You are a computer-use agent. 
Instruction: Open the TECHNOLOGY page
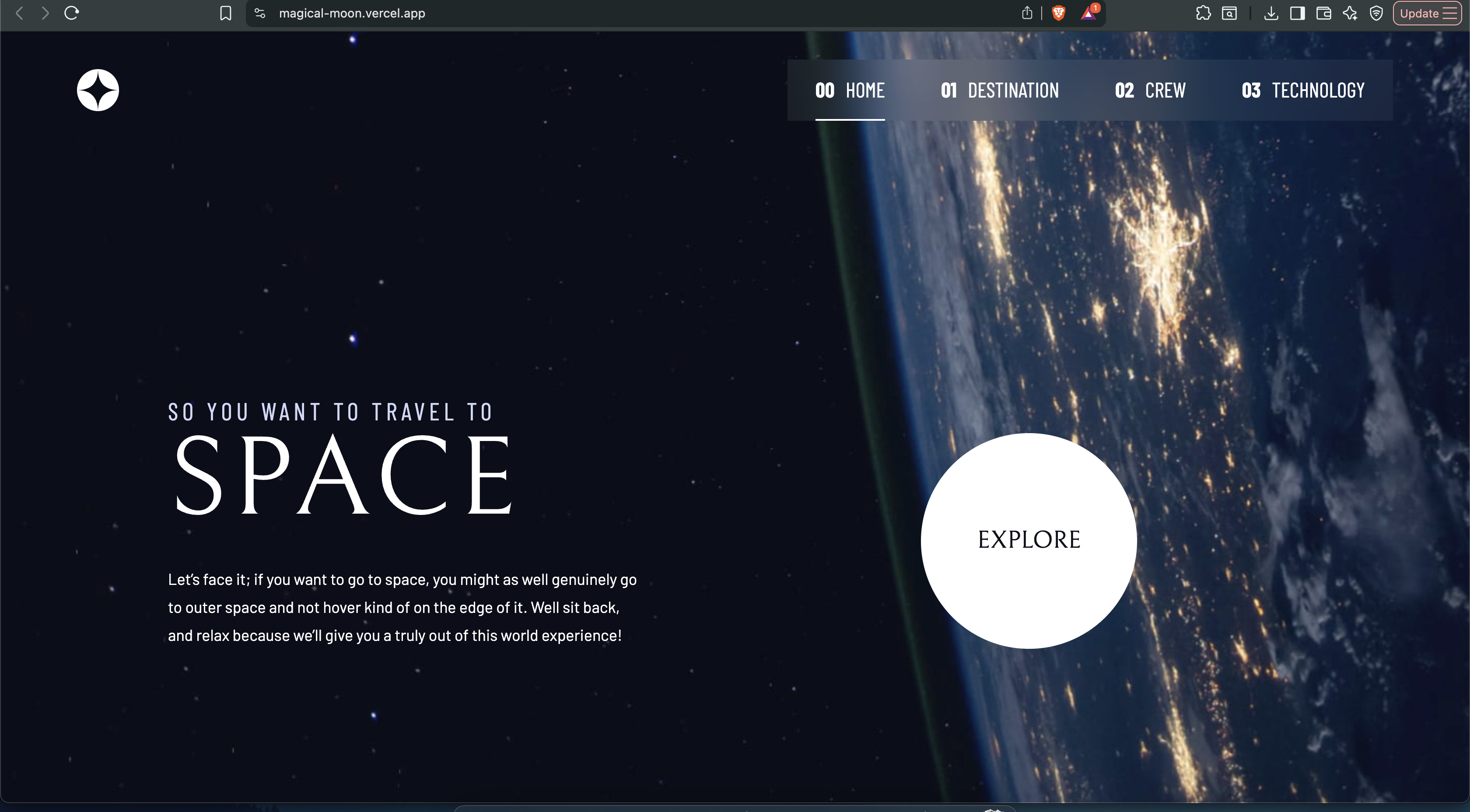pyautogui.click(x=1303, y=90)
